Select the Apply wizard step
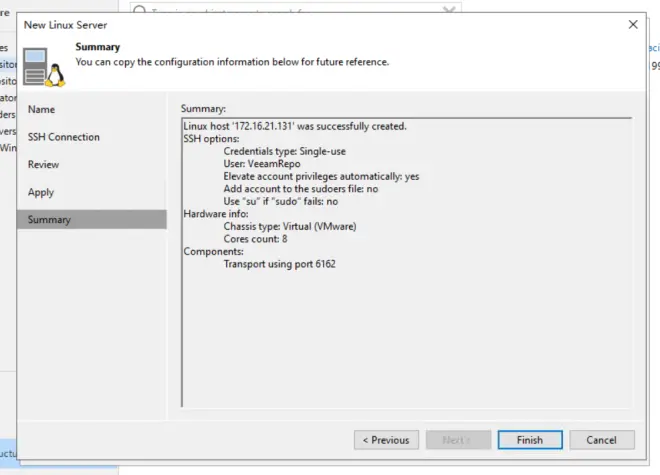The image size is (660, 475). (x=41, y=192)
